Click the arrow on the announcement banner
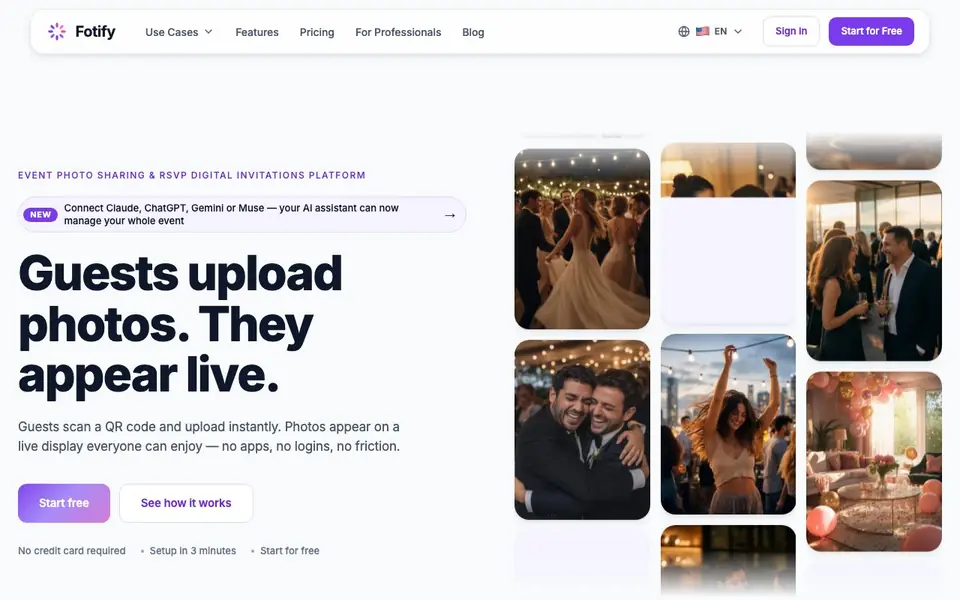Viewport: 960px width, 600px height. [450, 215]
